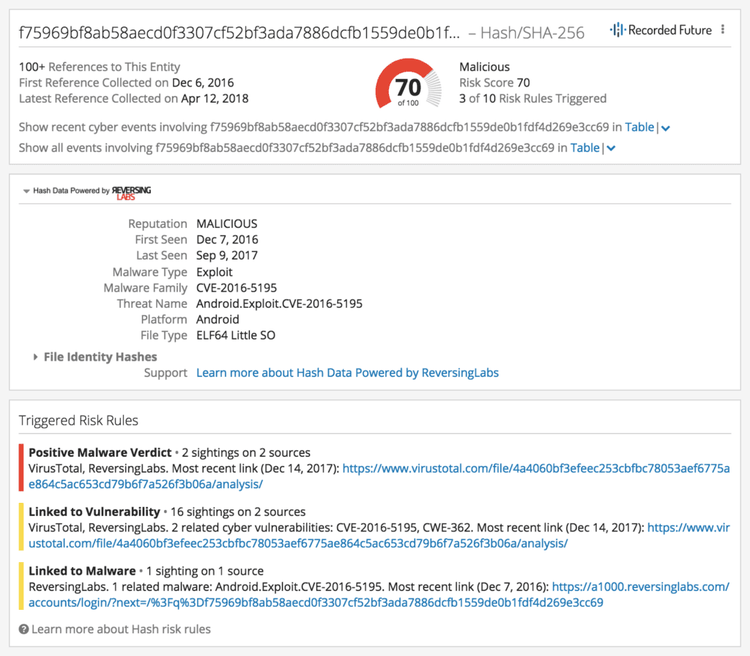Click the 3 of 10 Risk Rules Triggered text

click(532, 99)
